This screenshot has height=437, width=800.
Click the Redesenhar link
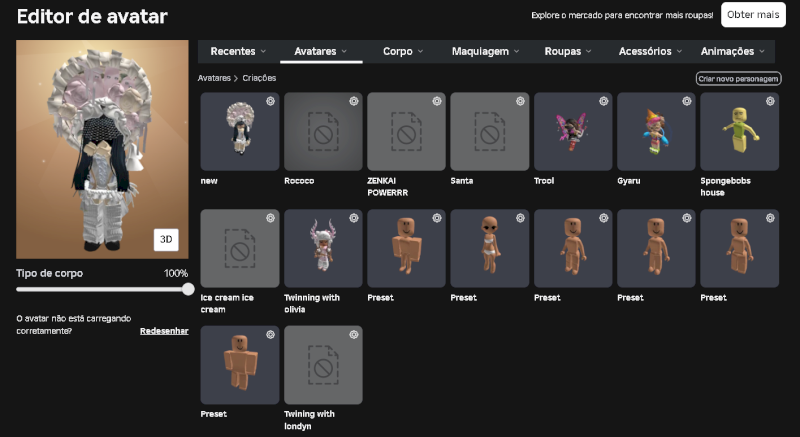coord(164,331)
